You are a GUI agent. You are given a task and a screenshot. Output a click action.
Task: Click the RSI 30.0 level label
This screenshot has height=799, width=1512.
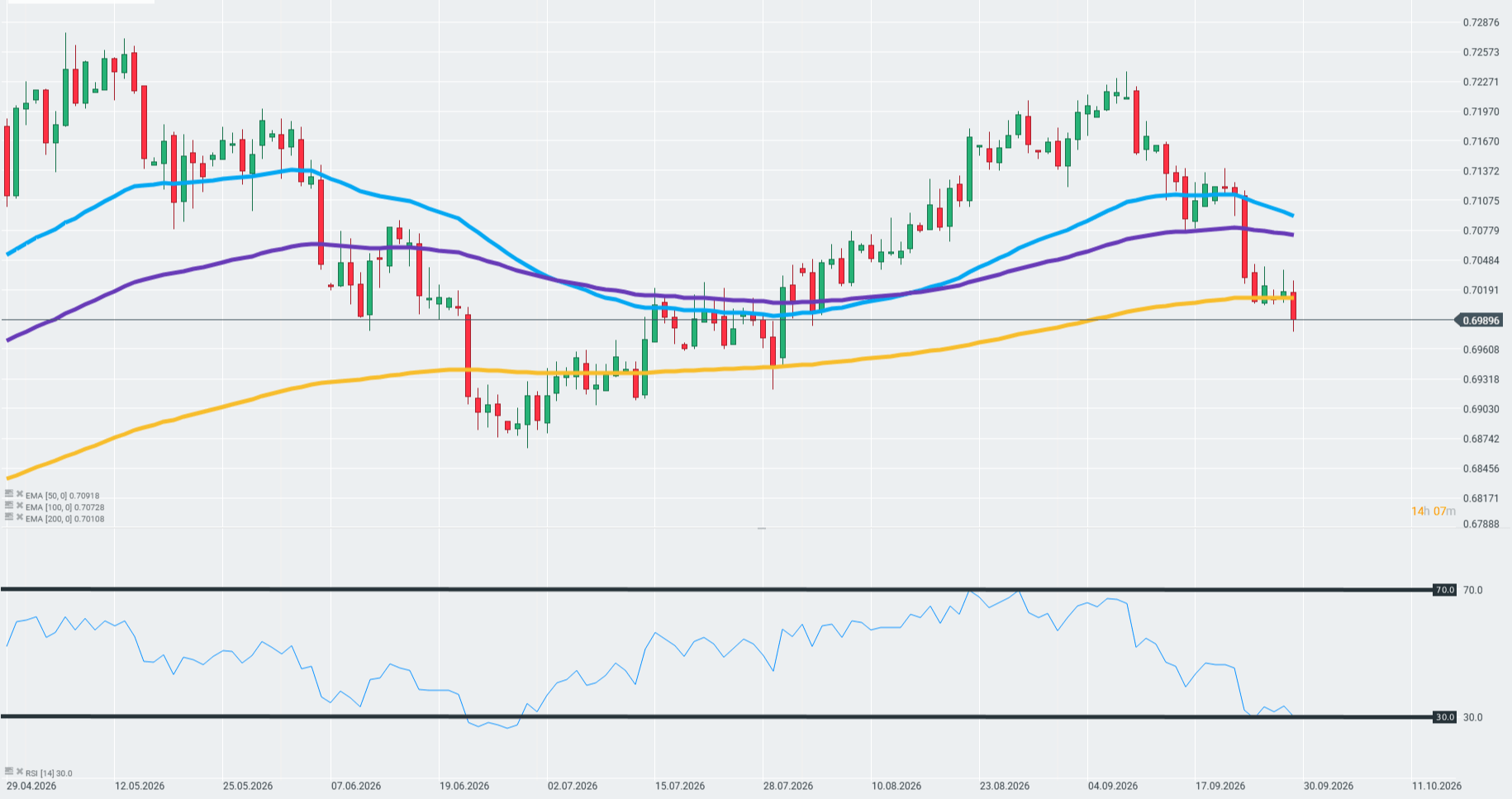point(1446,717)
